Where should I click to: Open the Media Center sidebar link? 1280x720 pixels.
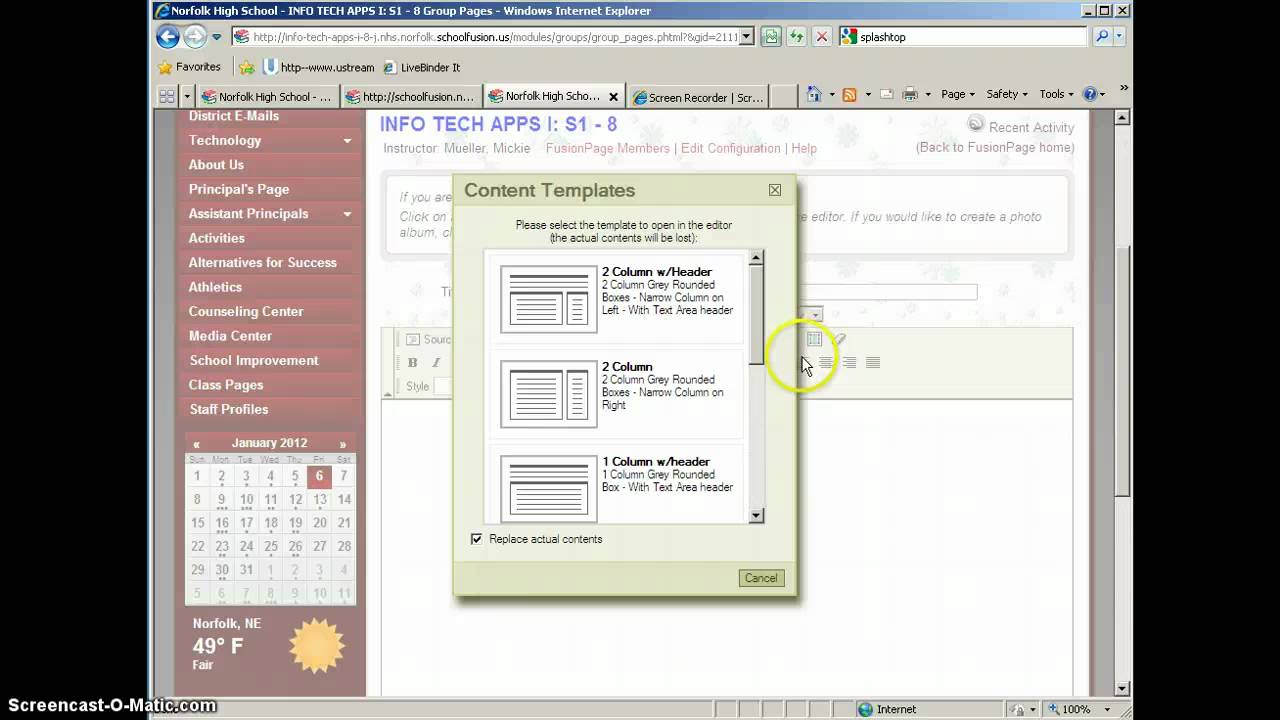coord(230,336)
